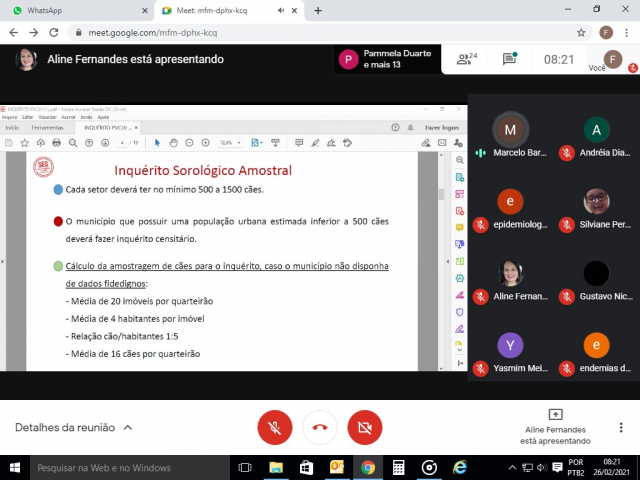640x480 pixels.
Task: Select Silviane's video tile
Action: tap(596, 211)
